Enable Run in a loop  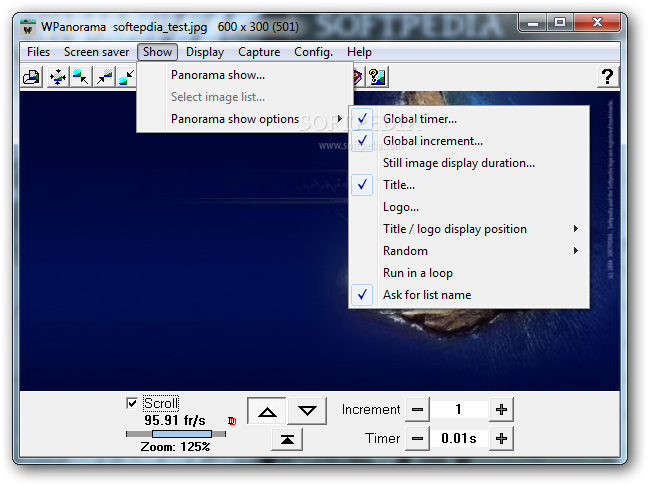tap(469, 273)
